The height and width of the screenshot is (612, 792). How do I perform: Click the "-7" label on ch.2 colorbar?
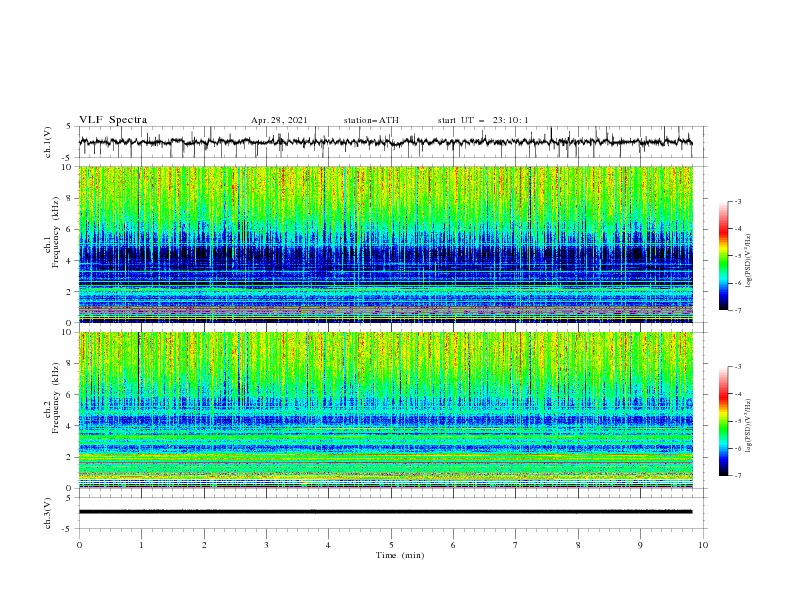(738, 476)
